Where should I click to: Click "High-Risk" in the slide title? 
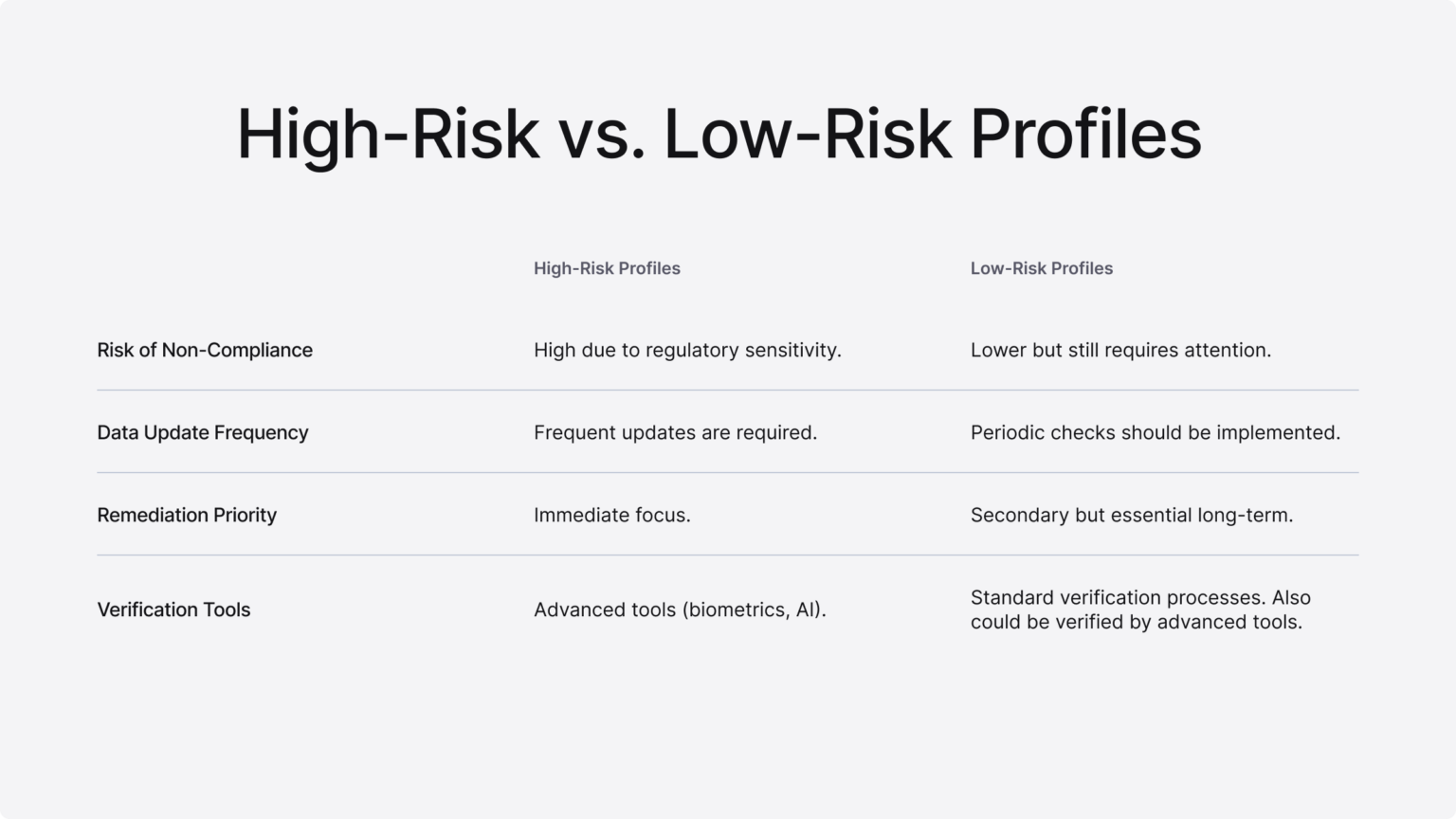[389, 134]
